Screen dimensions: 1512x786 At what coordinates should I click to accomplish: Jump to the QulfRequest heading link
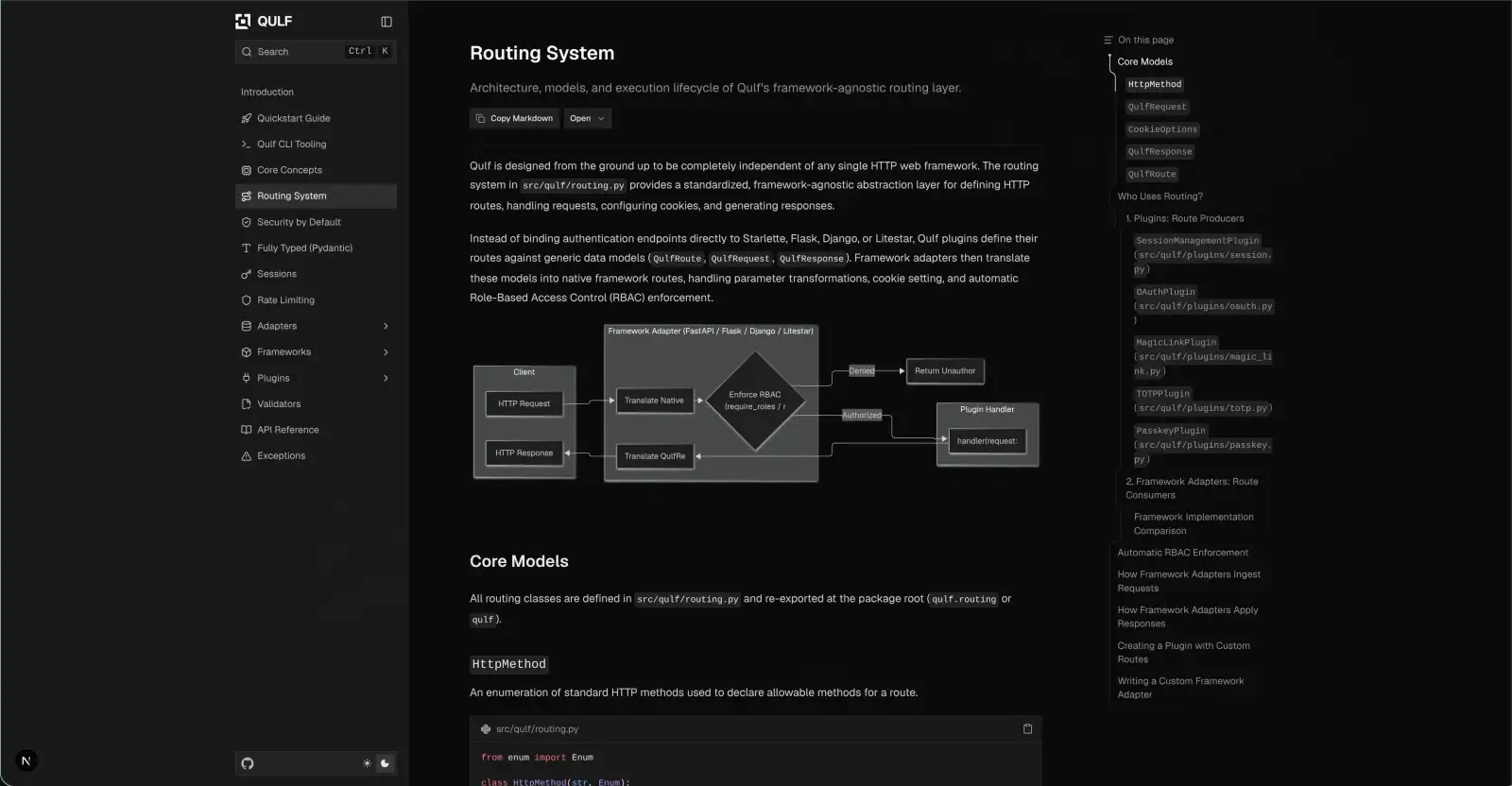point(1157,107)
